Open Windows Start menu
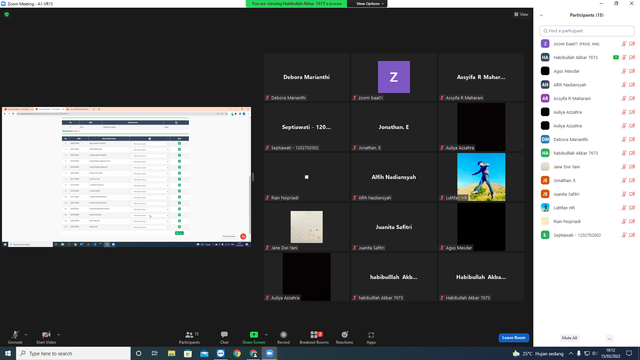Viewport: 640px width, 360px height. (8, 353)
